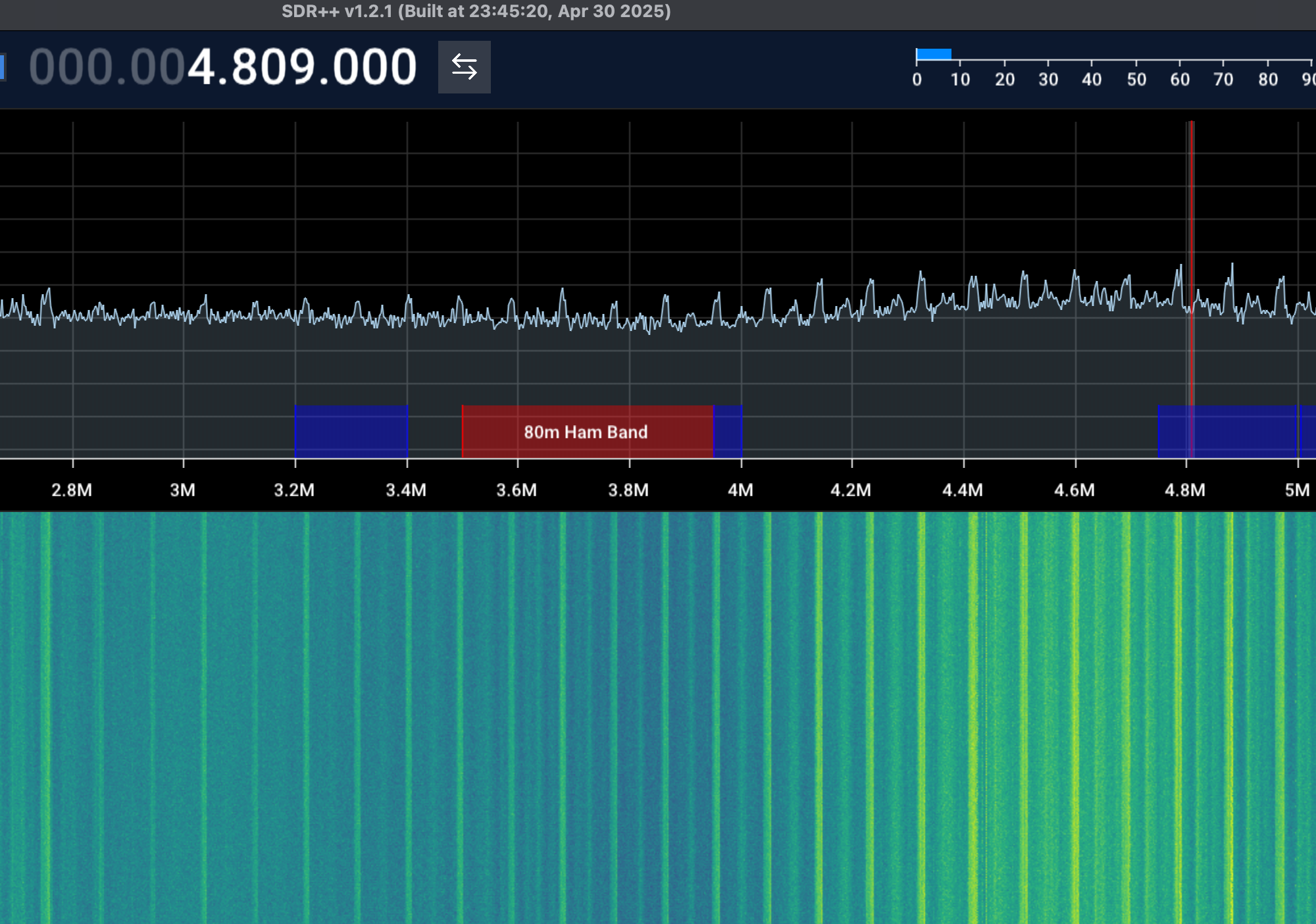Image resolution: width=1316 pixels, height=924 pixels.
Task: Click the SDR++ v1.2.1 window title bar
Action: coord(476,12)
